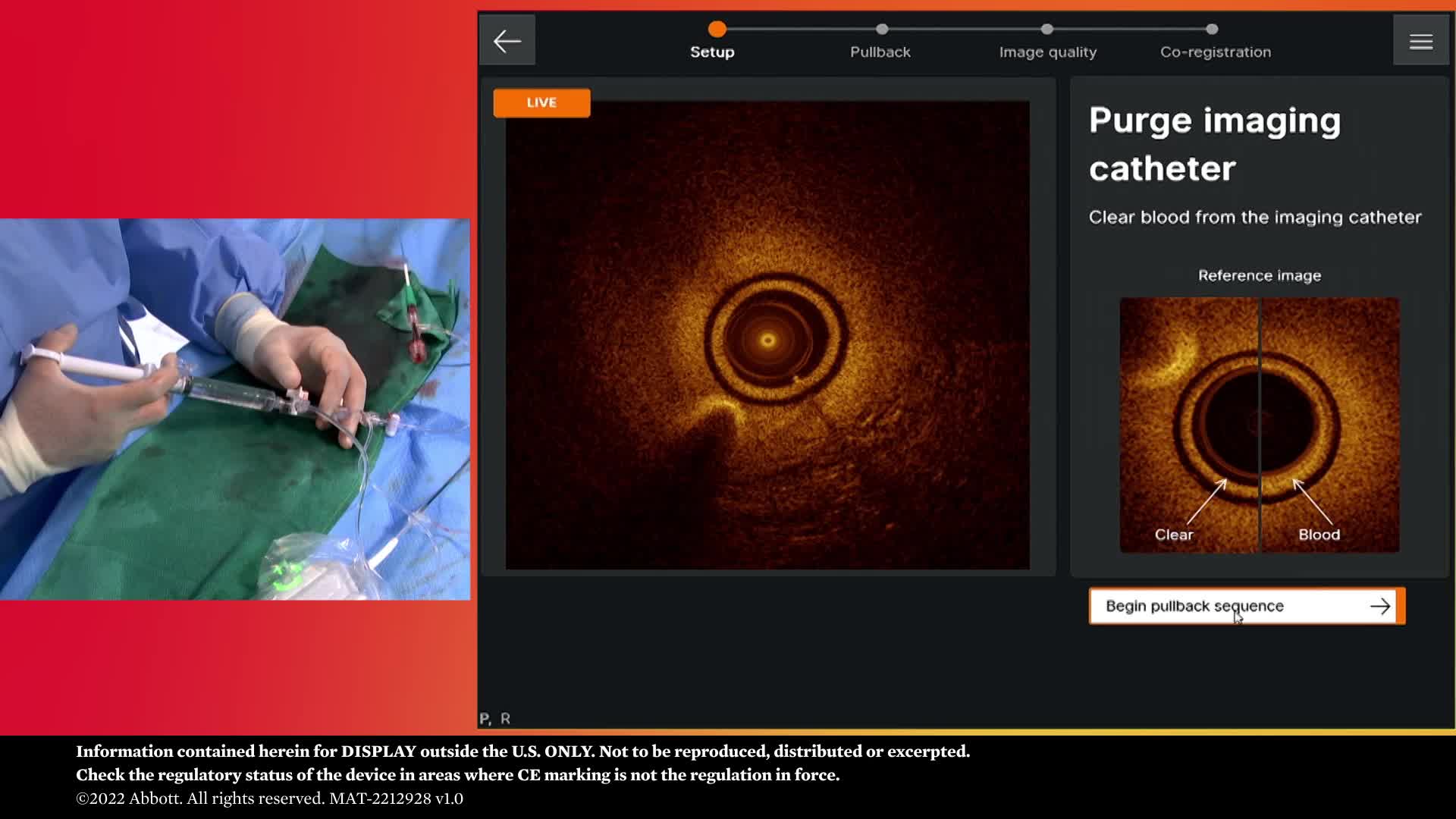Click the procedure video feed
The width and height of the screenshot is (1456, 819).
tap(235, 409)
